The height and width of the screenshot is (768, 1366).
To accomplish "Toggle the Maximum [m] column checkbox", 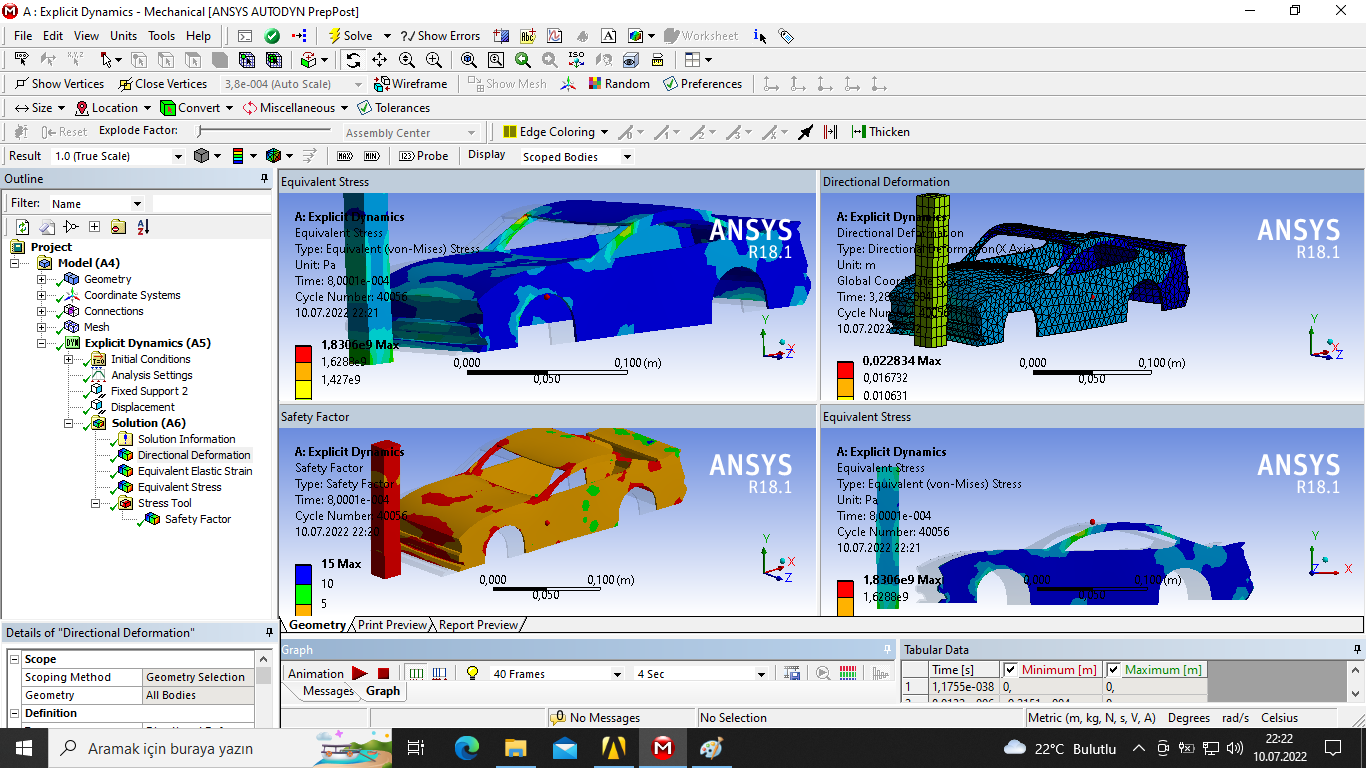I will pos(1113,670).
